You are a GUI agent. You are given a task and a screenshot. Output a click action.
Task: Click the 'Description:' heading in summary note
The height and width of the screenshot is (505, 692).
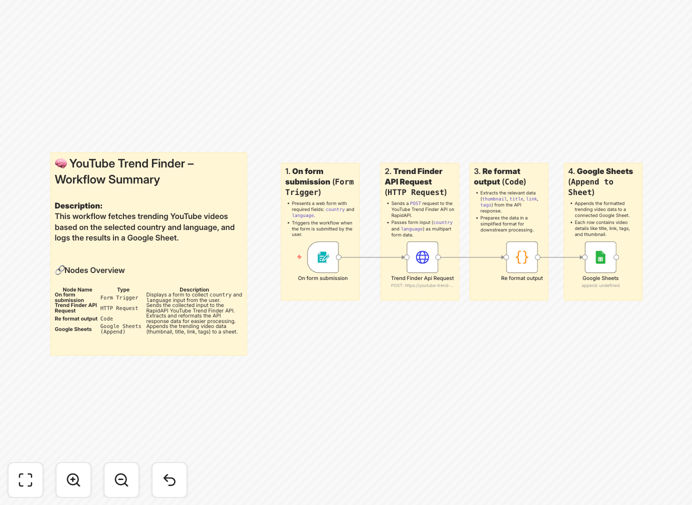79,206
